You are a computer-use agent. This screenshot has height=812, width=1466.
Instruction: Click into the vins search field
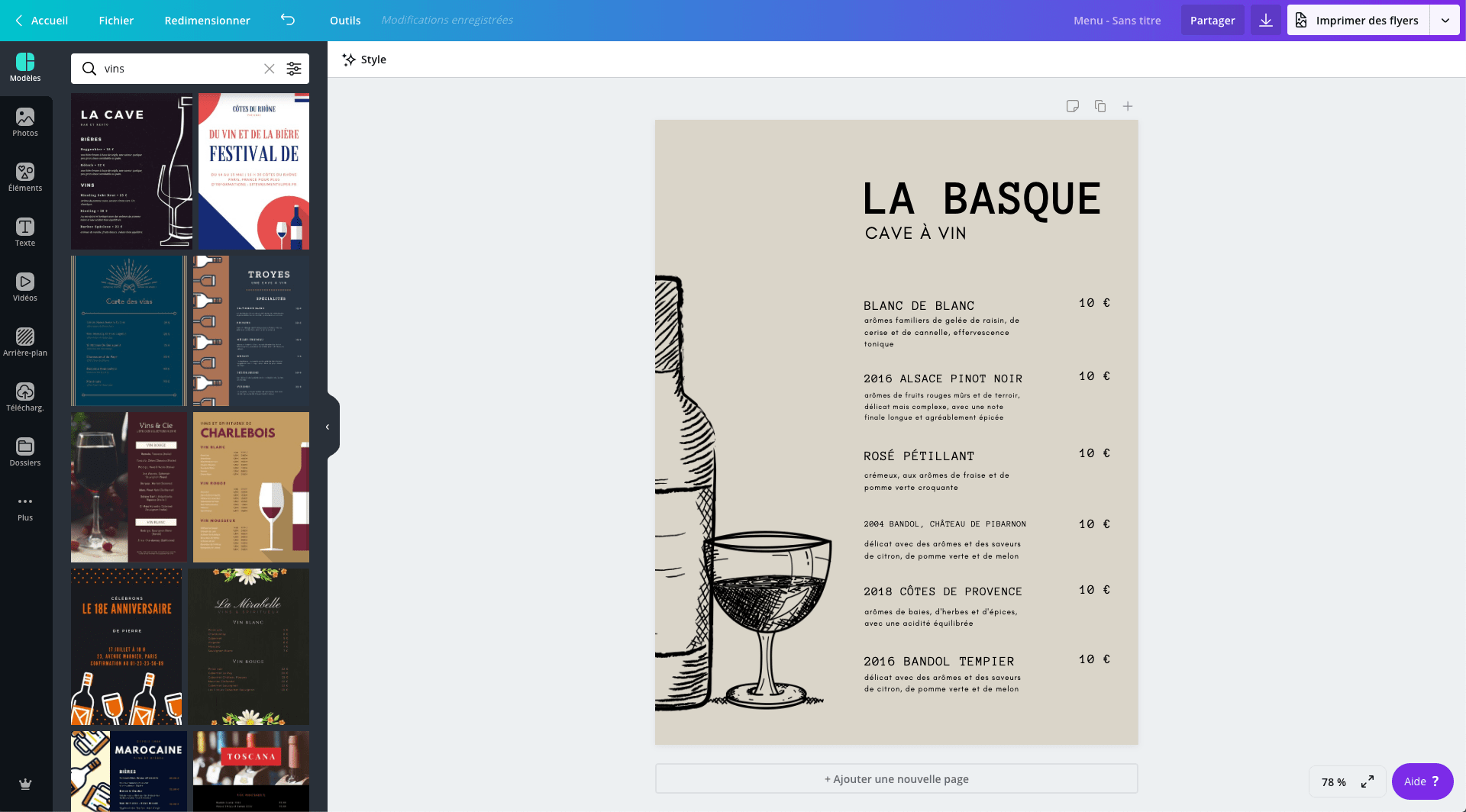click(x=181, y=69)
